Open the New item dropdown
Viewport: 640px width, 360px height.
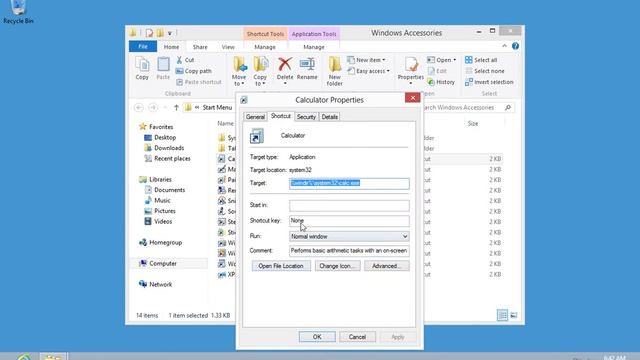point(367,60)
